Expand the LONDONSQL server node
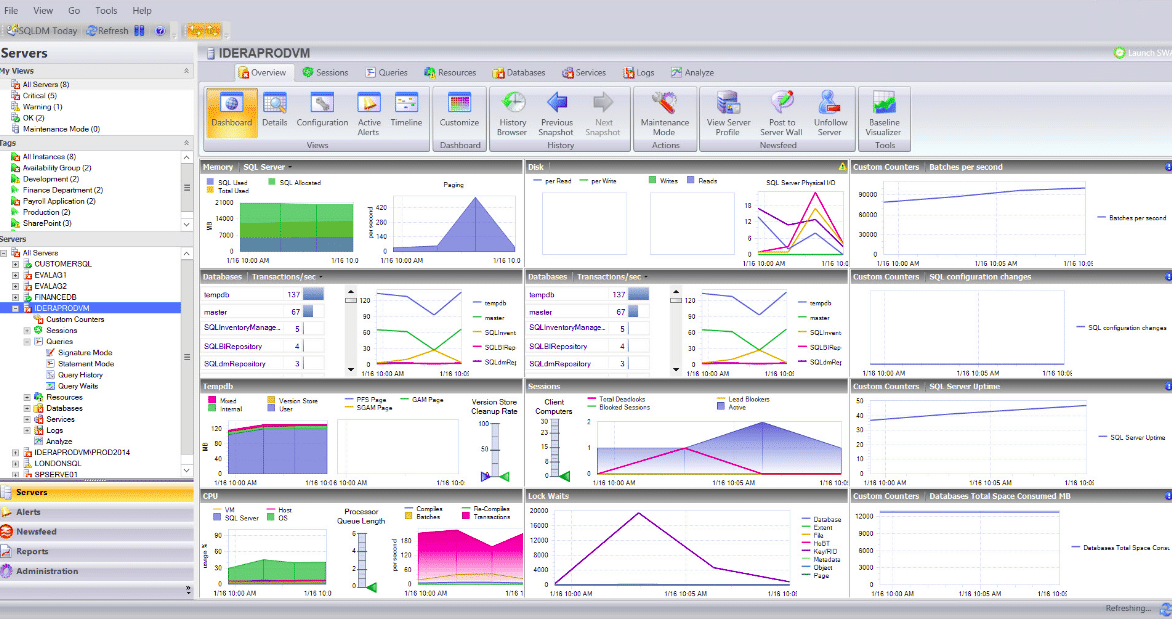 tap(16, 464)
